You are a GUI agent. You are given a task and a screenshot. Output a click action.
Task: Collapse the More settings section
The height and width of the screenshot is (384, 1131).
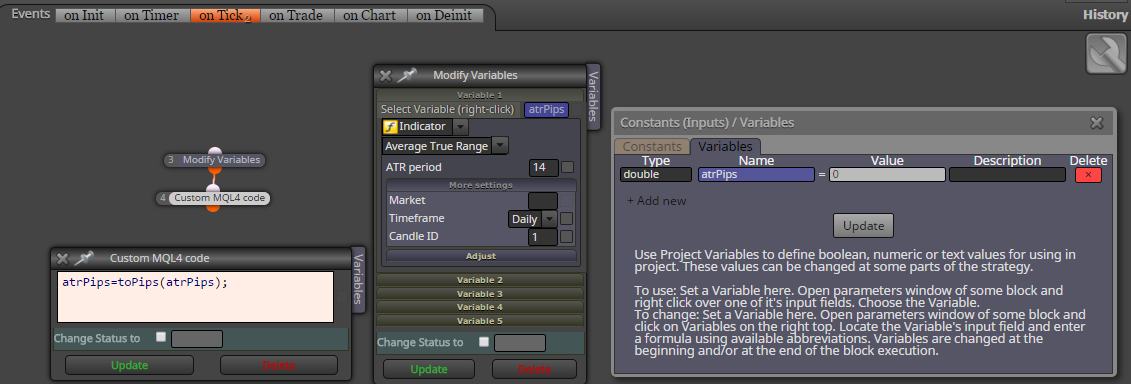[x=481, y=186]
